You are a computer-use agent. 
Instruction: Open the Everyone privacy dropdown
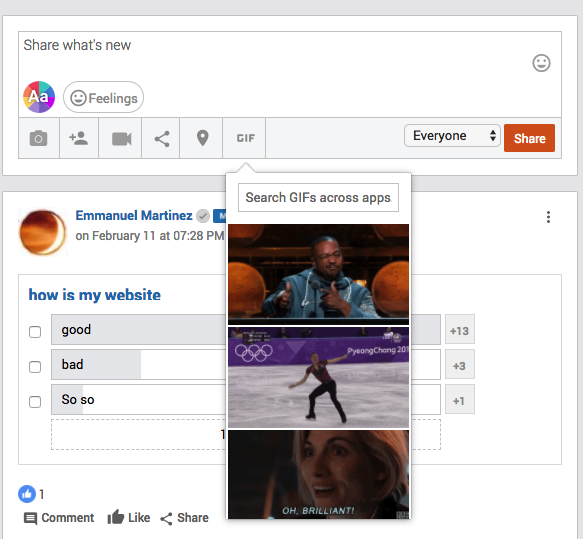click(x=452, y=136)
